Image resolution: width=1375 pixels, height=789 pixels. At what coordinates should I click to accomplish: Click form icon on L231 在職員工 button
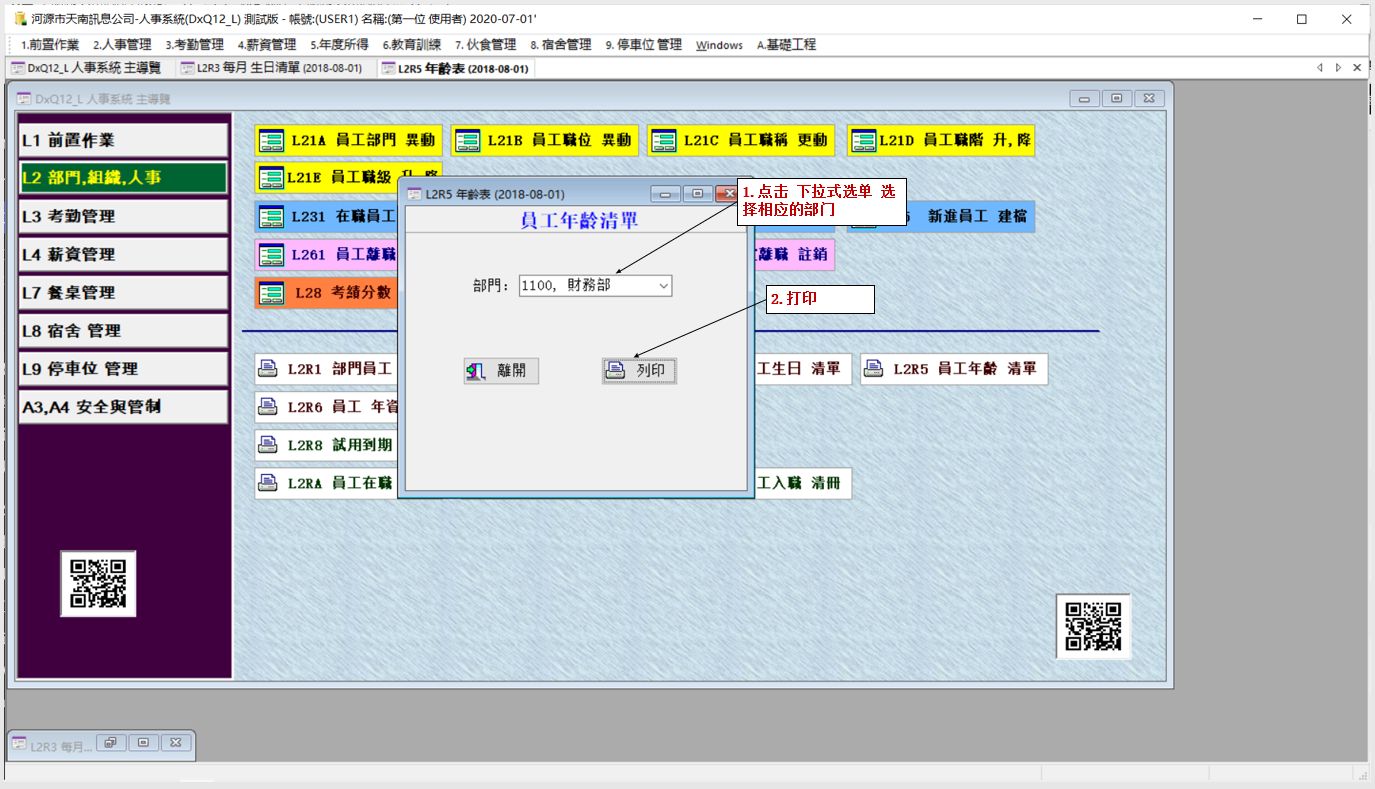271,216
